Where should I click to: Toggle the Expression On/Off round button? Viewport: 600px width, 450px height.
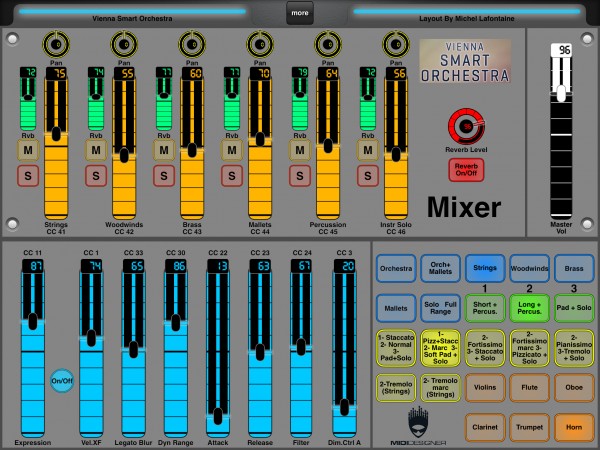(62, 381)
